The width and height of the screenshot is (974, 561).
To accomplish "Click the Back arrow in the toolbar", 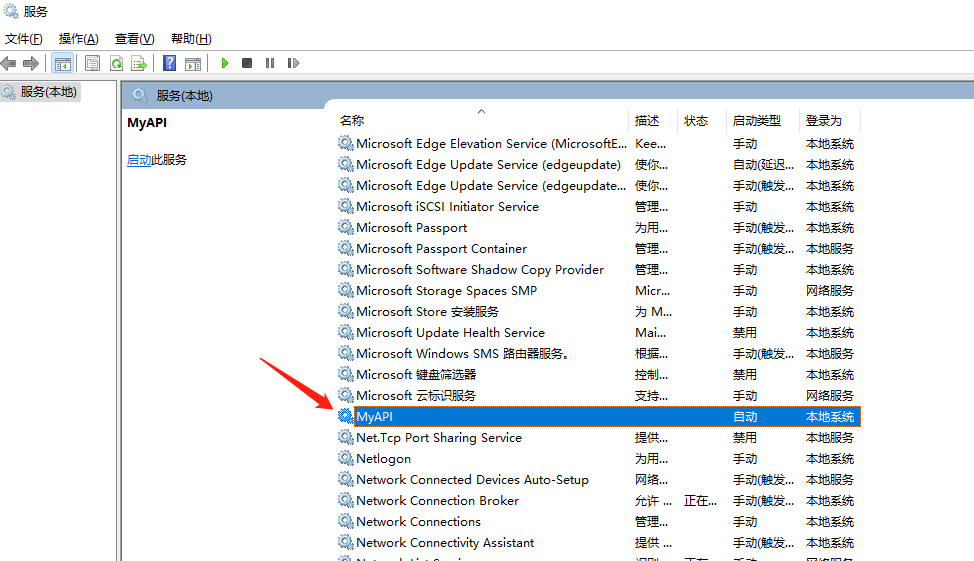I will (x=9, y=63).
